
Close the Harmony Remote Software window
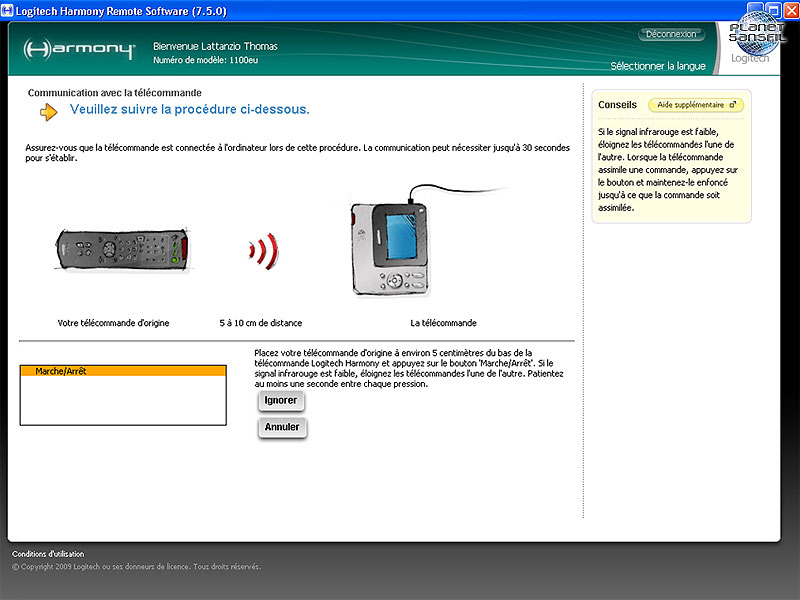click(x=791, y=10)
